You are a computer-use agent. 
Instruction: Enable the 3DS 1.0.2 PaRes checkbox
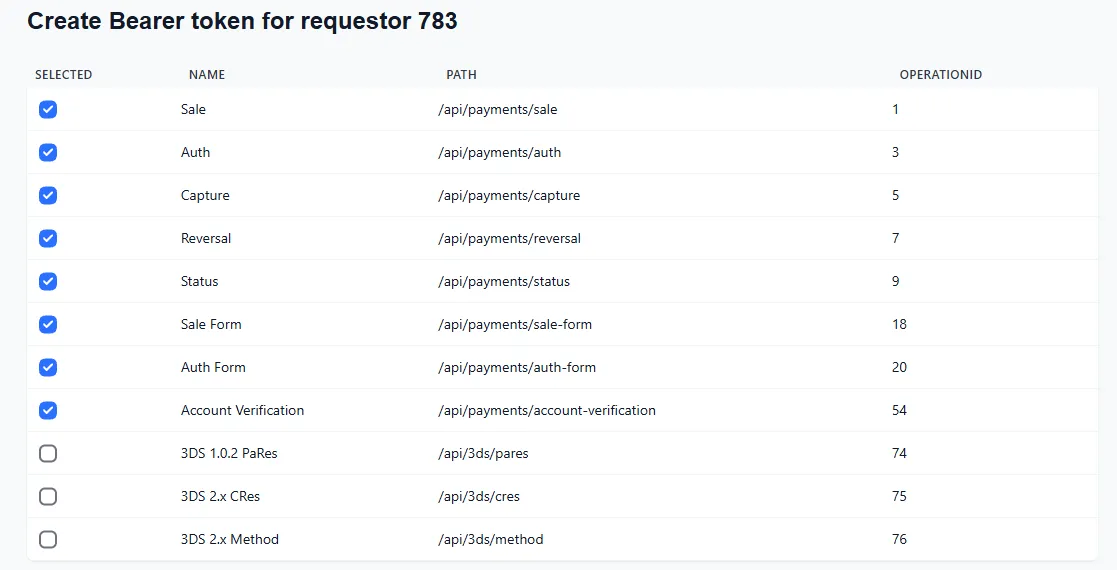point(48,454)
